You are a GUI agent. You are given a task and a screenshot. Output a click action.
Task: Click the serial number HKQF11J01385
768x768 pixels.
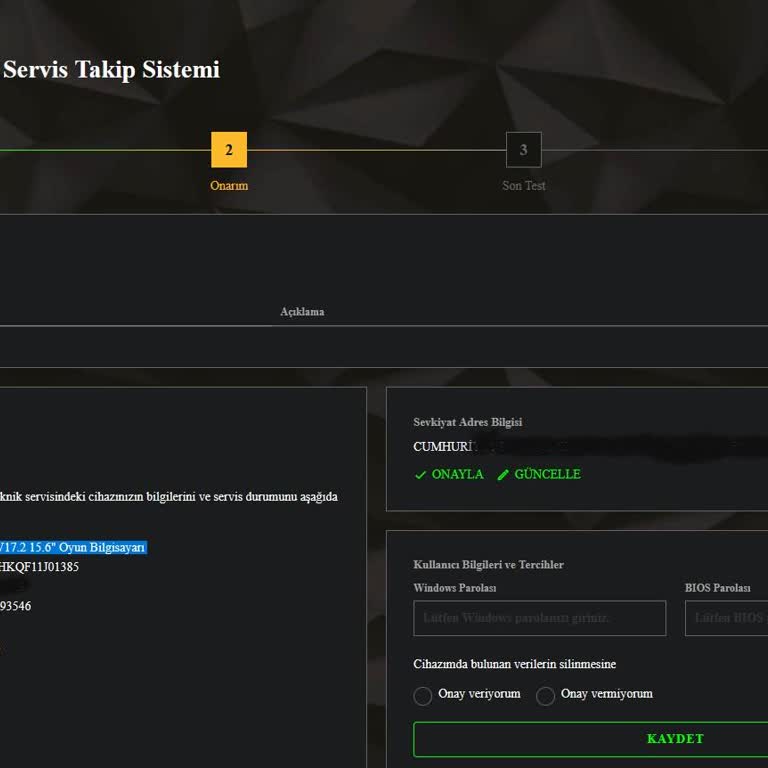[39, 567]
